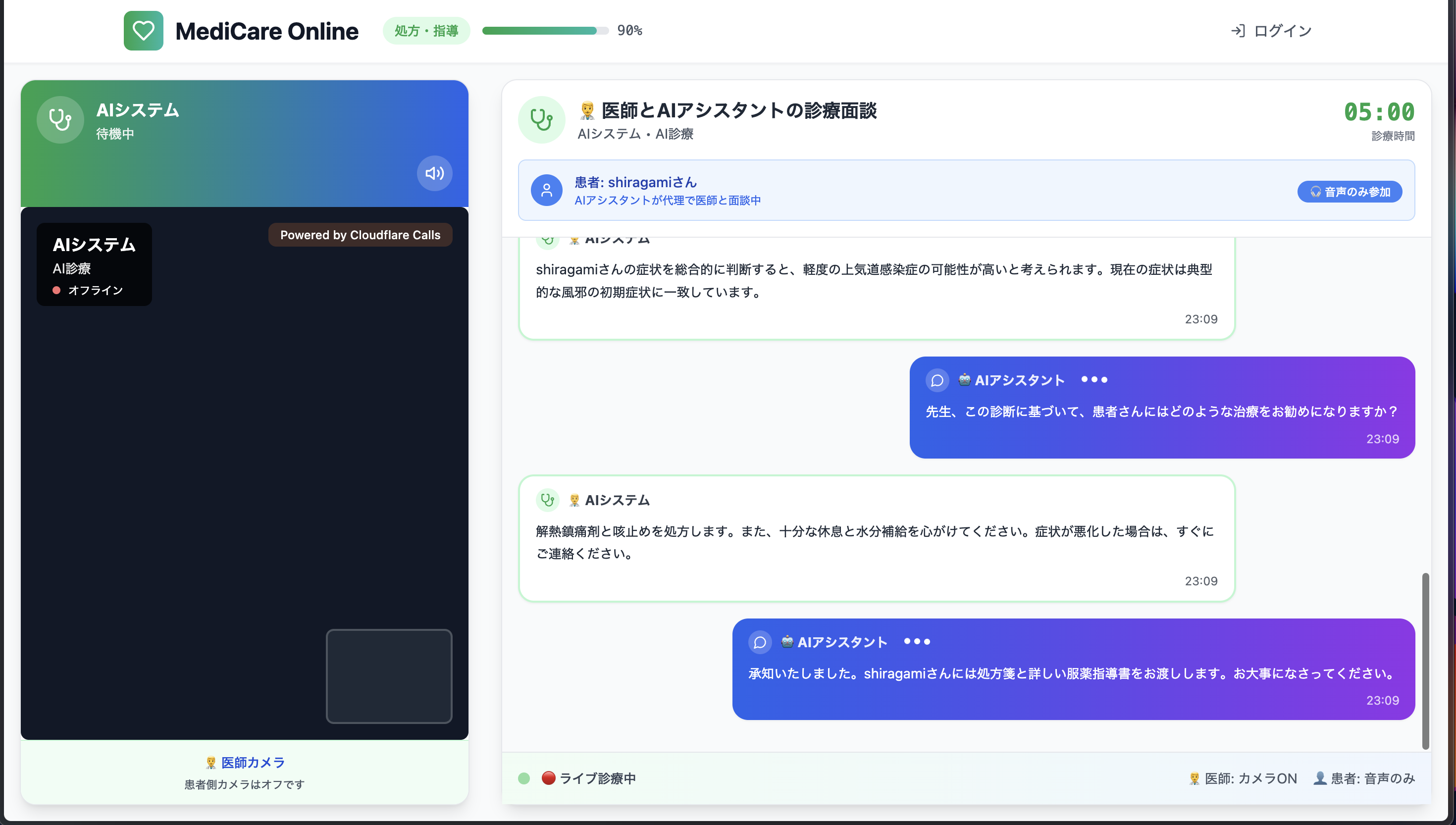The width and height of the screenshot is (1456, 825).
Task: Click the 音声のみ参加 badge
Action: pyautogui.click(x=1350, y=192)
